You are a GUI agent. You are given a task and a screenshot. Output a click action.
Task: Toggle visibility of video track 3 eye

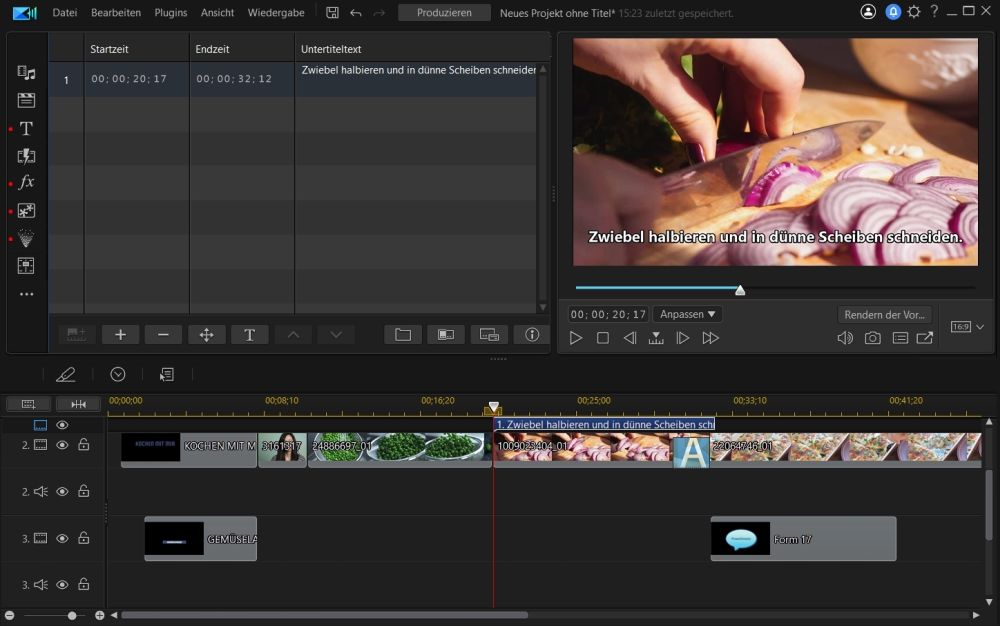pyautogui.click(x=62, y=539)
